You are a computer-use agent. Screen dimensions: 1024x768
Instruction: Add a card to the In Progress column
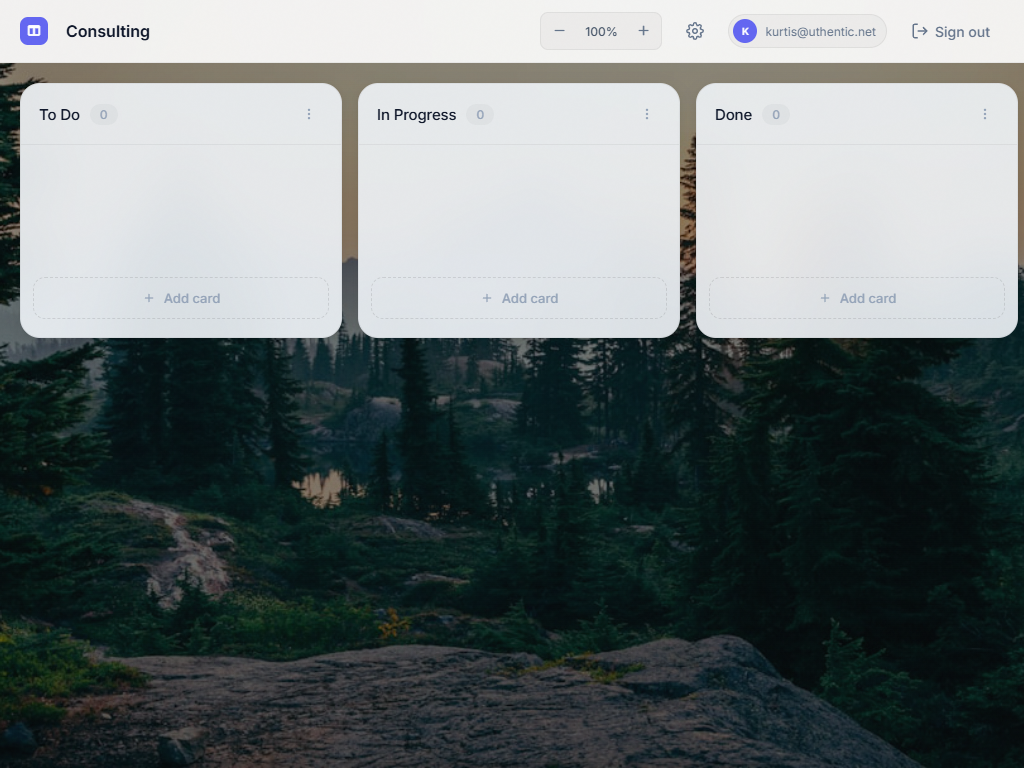pos(519,298)
